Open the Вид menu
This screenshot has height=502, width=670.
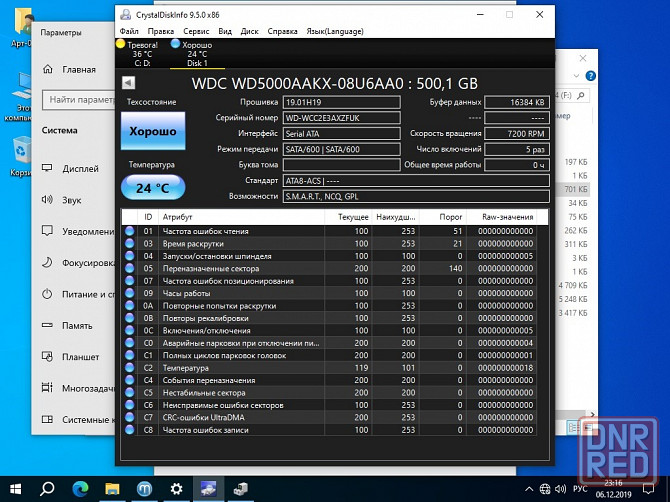pyautogui.click(x=225, y=31)
